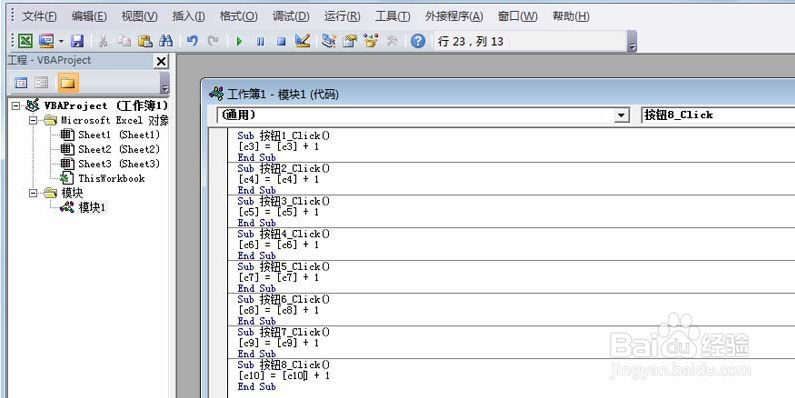Image resolution: width=795 pixels, height=398 pixels.
Task: Click the Paste clipboard icon
Action: [146, 41]
